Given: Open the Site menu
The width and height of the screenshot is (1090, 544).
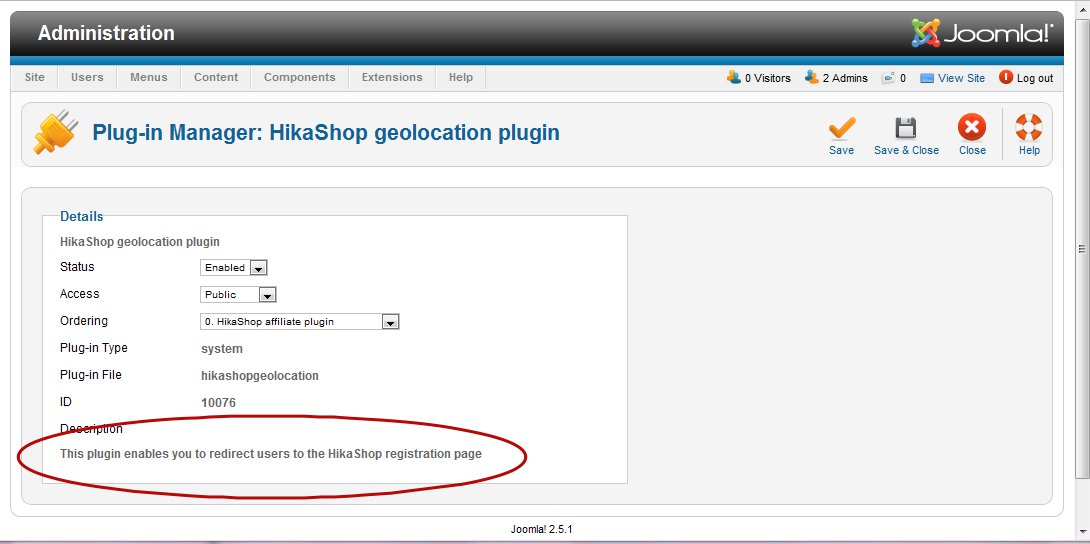Looking at the screenshot, I should coord(35,77).
